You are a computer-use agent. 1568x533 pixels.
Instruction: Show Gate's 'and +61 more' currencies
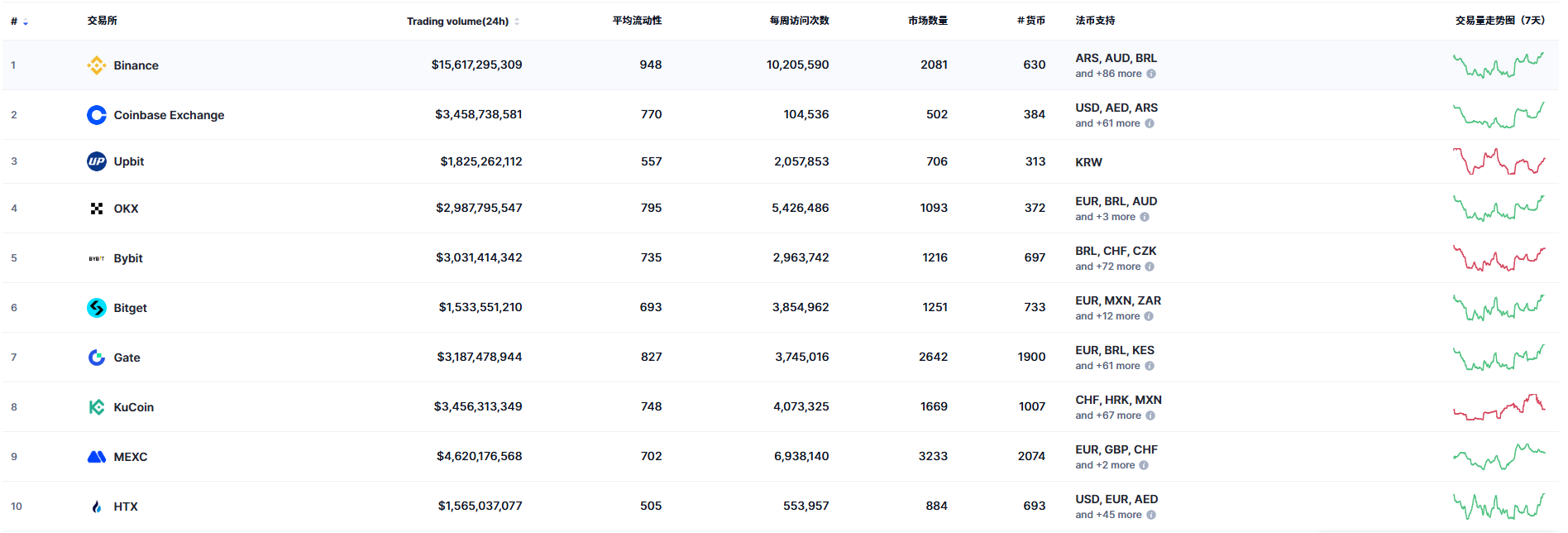click(1107, 366)
